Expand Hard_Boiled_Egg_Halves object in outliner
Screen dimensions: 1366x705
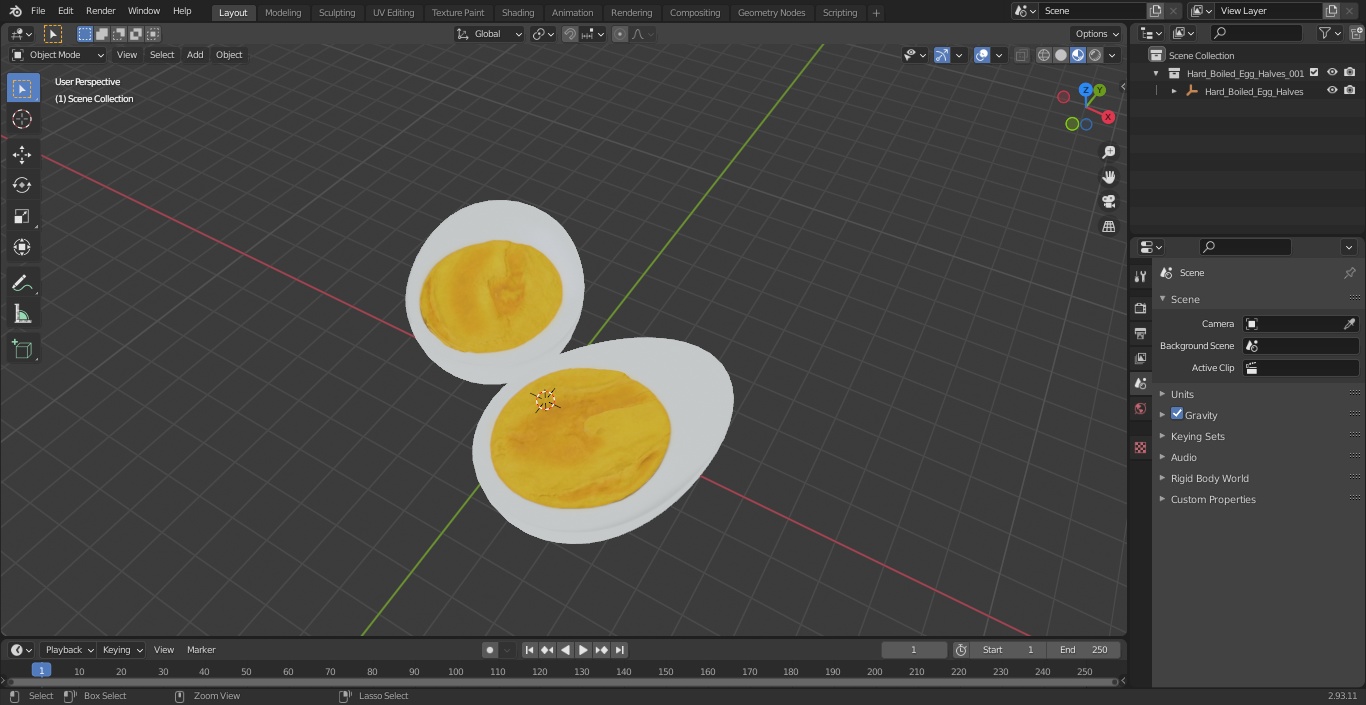coord(1174,91)
